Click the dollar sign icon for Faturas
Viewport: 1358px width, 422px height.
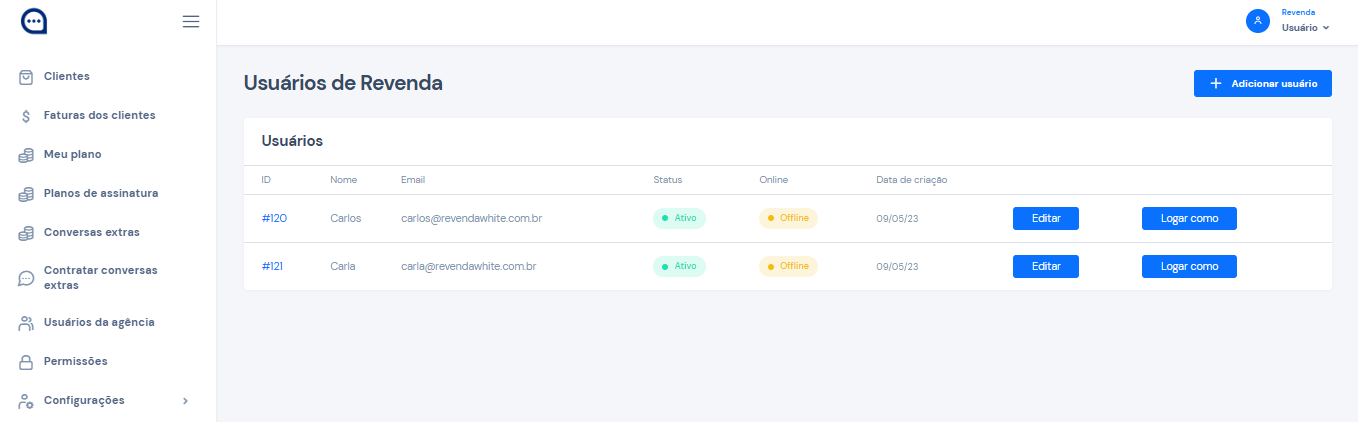pos(27,116)
